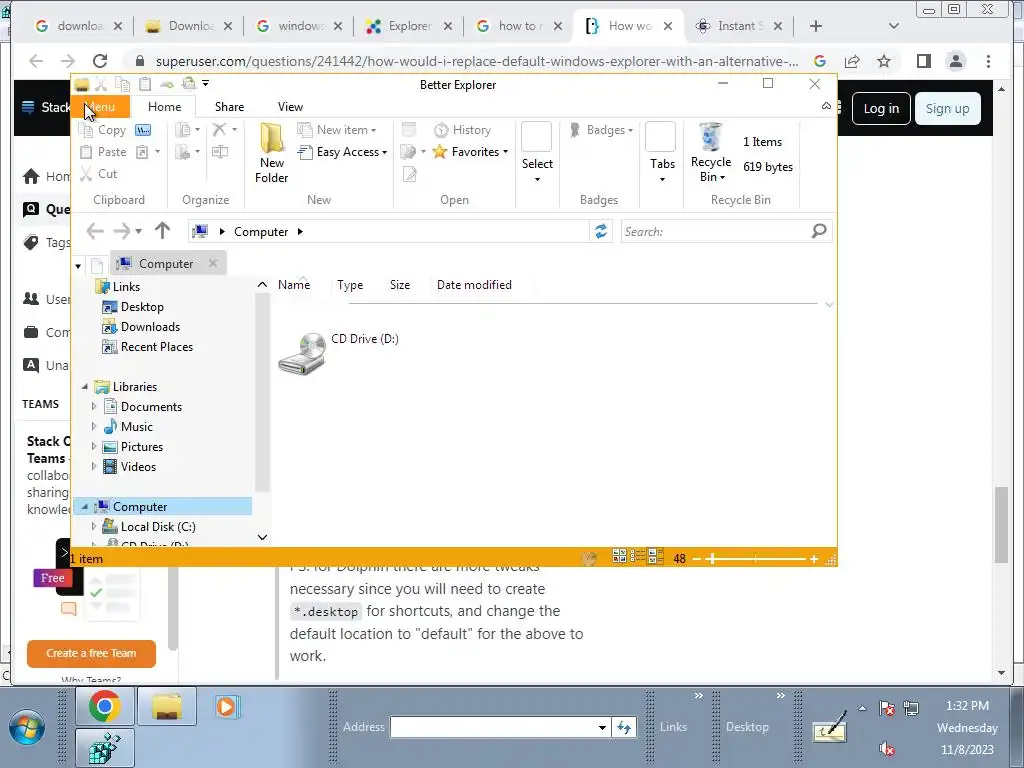The height and width of the screenshot is (768, 1024).
Task: Expand the Local Disk (C:) node
Action: [x=93, y=526]
